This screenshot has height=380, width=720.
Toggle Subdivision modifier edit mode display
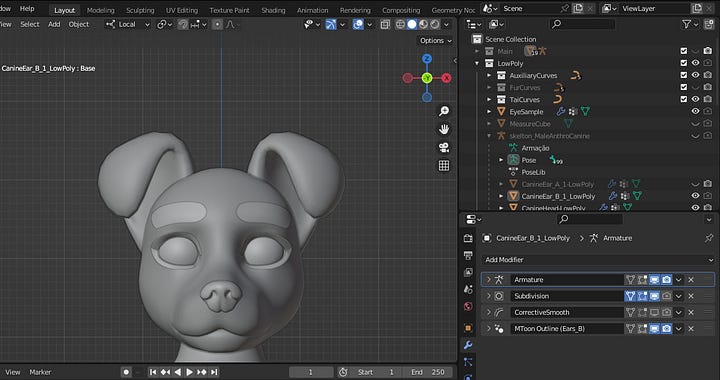point(642,296)
